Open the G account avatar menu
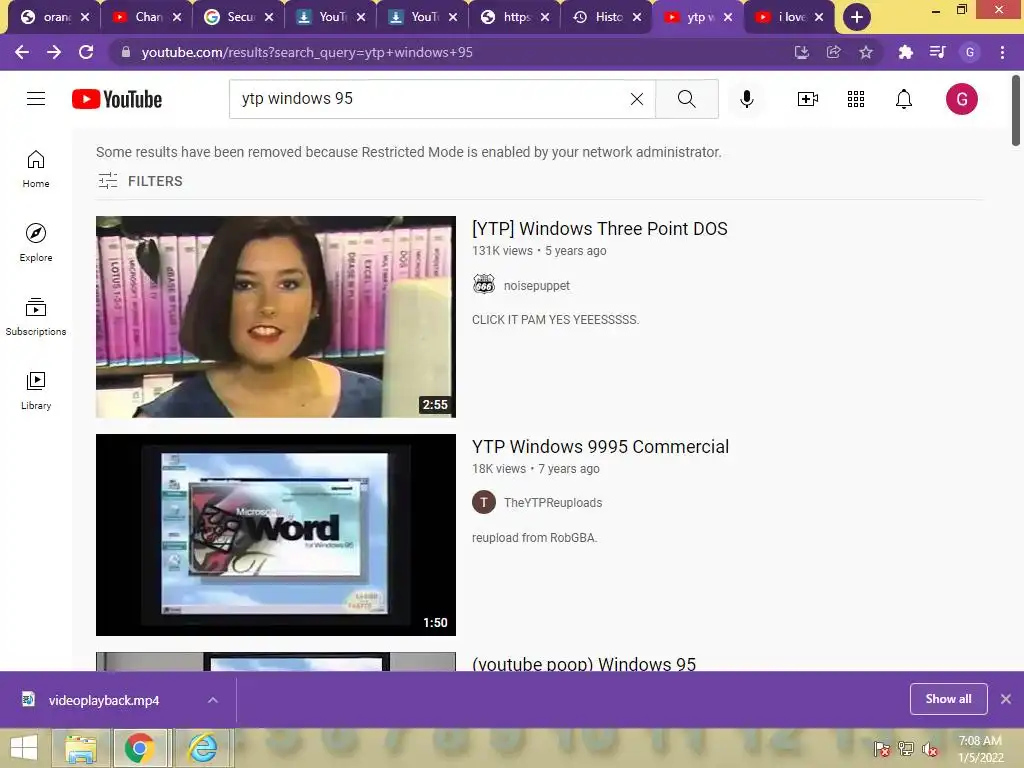Screen dimensions: 1024x768 click(x=961, y=99)
